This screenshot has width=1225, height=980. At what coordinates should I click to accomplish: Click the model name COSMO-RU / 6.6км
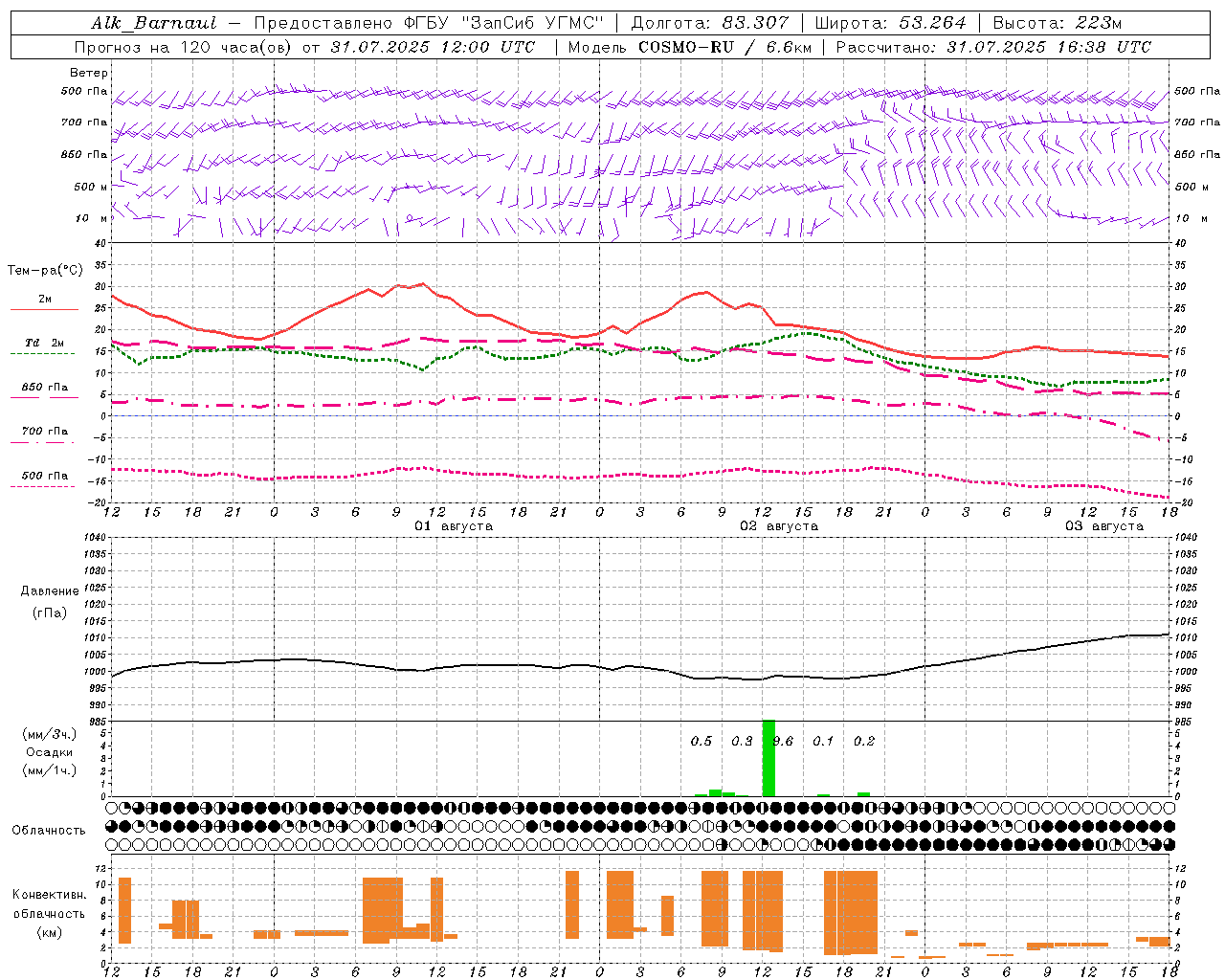coord(724,47)
